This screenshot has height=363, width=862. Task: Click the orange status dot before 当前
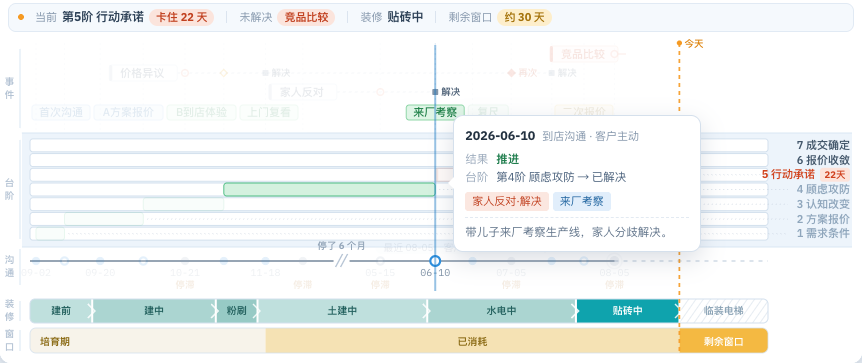(x=21, y=17)
